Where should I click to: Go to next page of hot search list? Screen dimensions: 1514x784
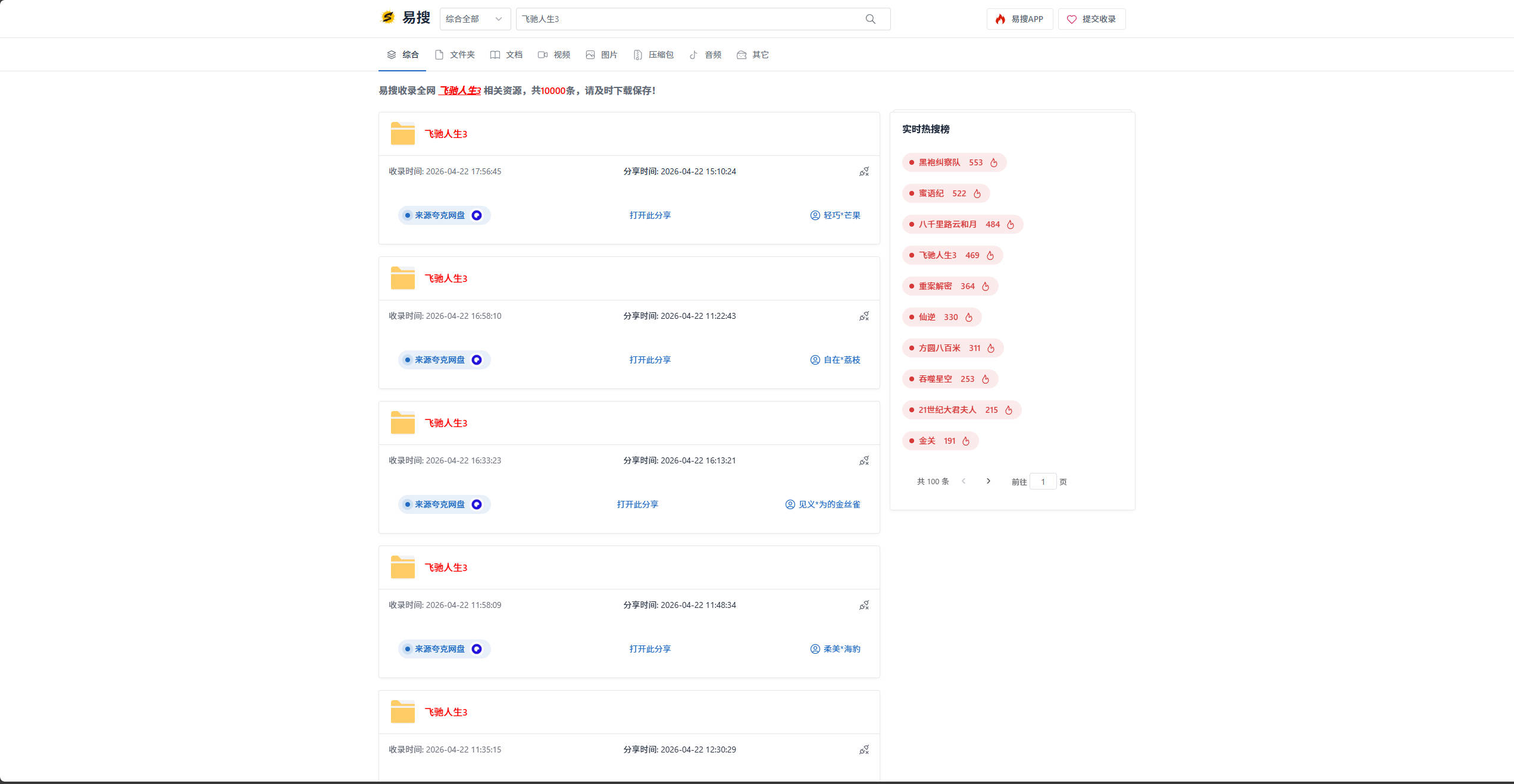click(989, 481)
